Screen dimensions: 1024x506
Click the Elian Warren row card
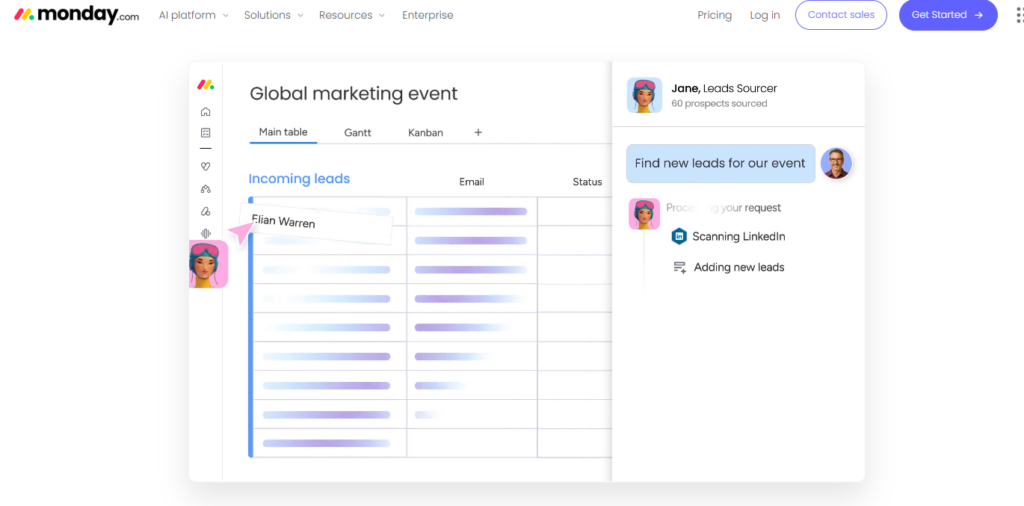coord(315,223)
